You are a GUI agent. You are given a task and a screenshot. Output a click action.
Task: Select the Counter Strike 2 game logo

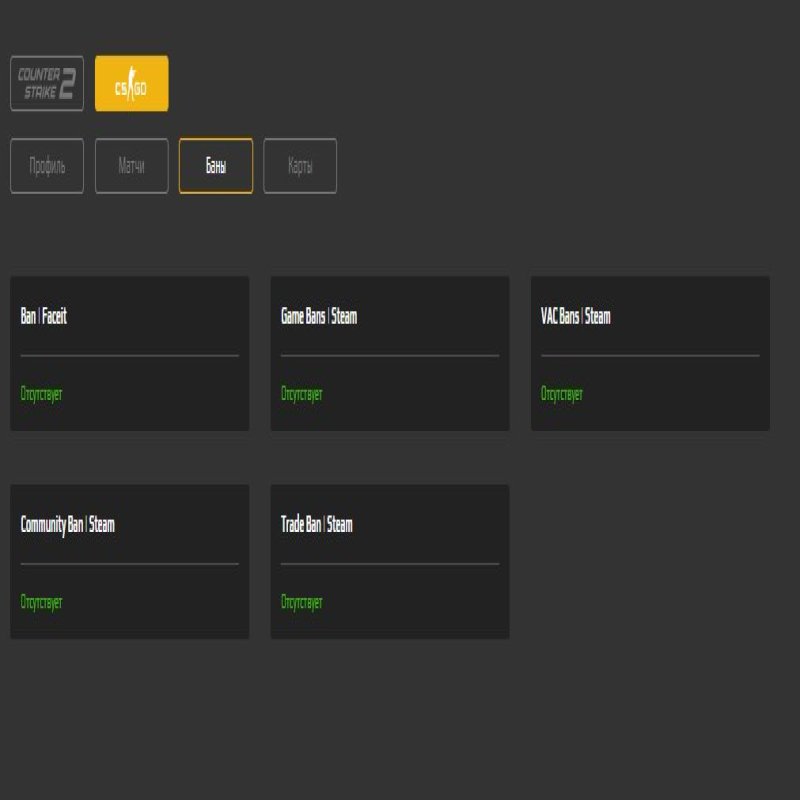[x=47, y=83]
